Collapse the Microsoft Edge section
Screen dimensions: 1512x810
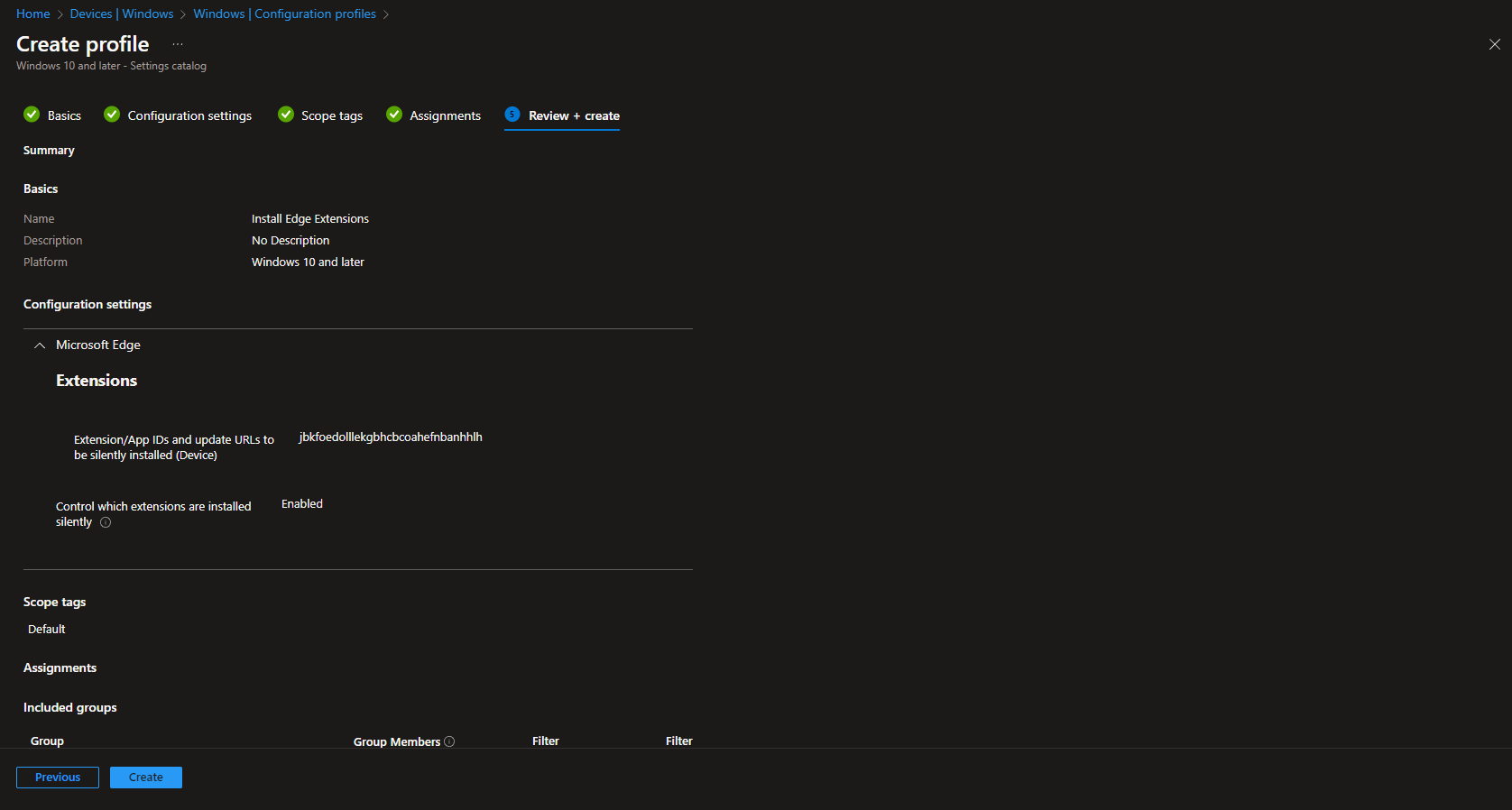[x=40, y=345]
